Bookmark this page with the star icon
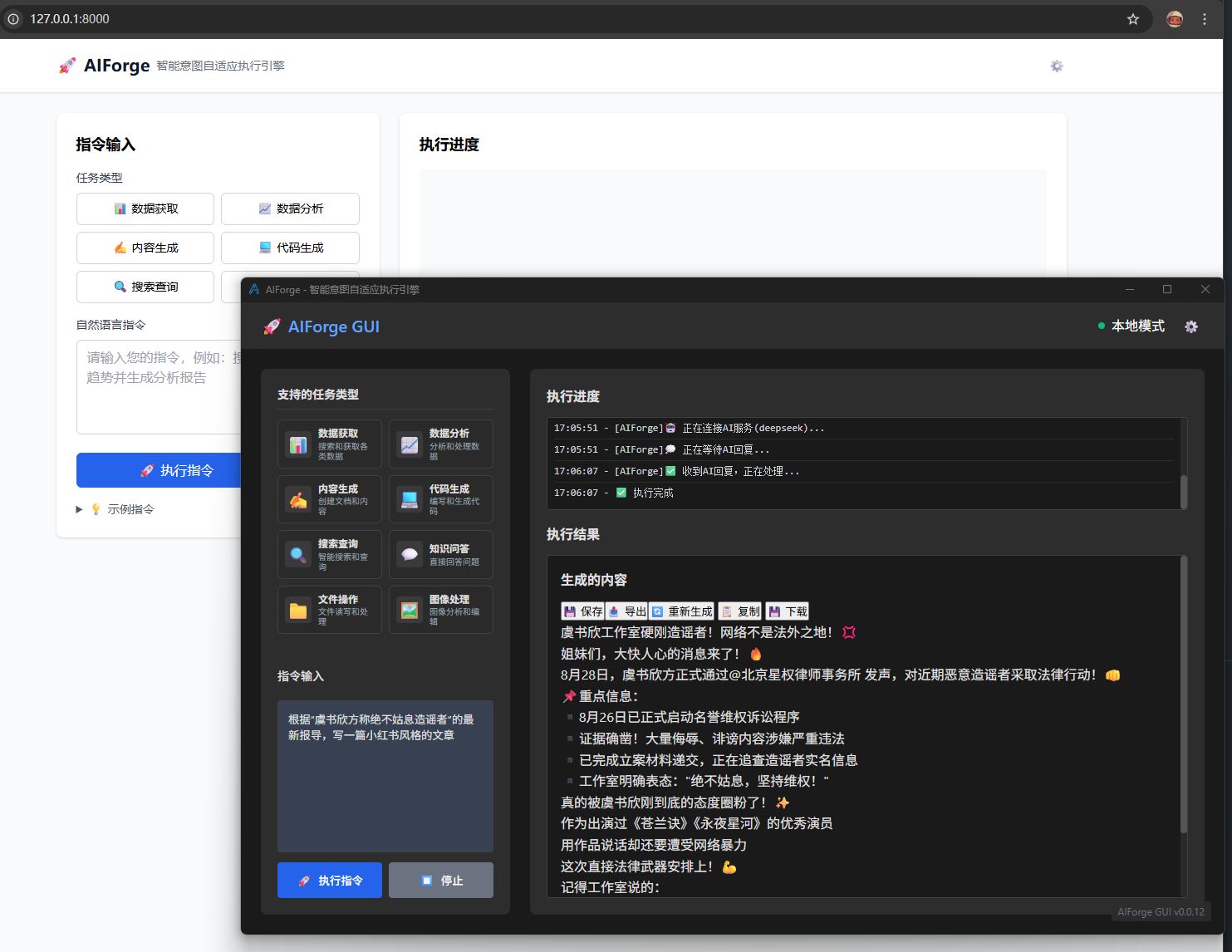The width and height of the screenshot is (1232, 952). [x=1133, y=18]
